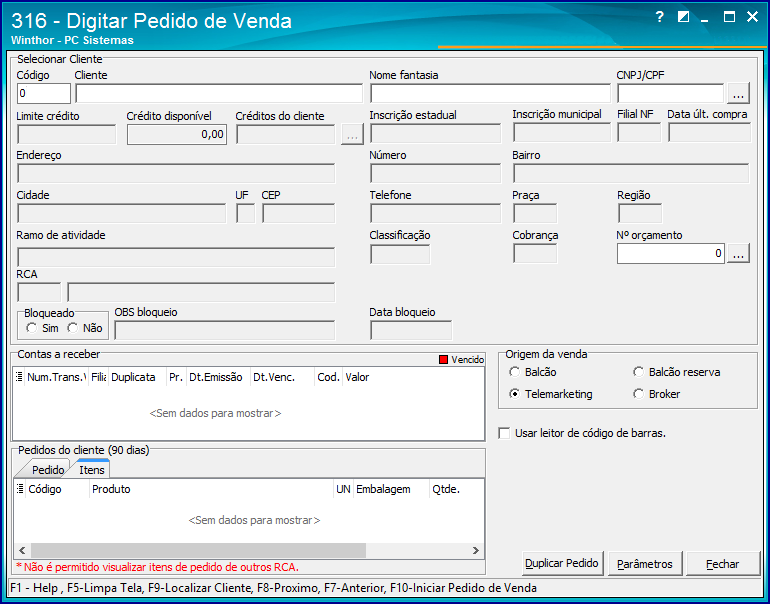Click the Nº orçamento input field

tap(671, 253)
